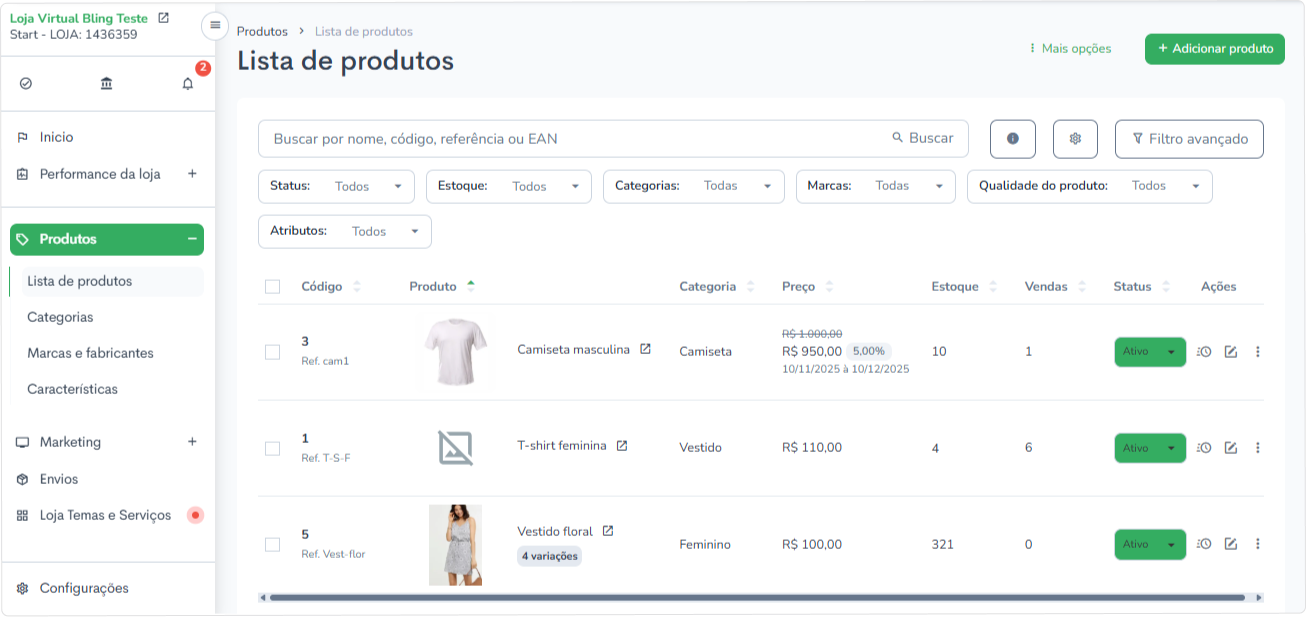The width and height of the screenshot is (1307, 617).
Task: Click the Produtos breadcrumb link
Action: click(262, 32)
